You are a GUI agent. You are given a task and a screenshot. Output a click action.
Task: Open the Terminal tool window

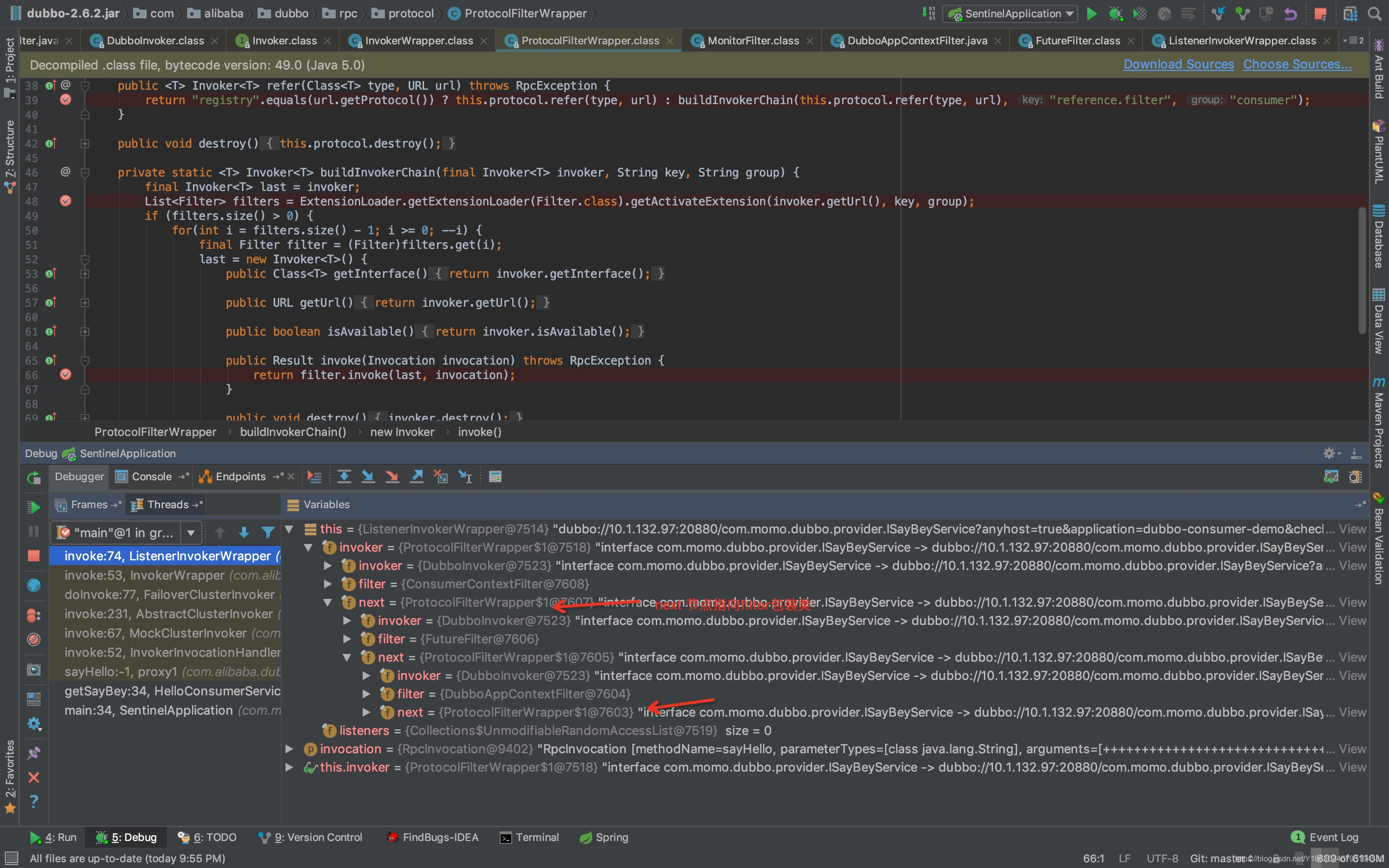pyautogui.click(x=529, y=837)
